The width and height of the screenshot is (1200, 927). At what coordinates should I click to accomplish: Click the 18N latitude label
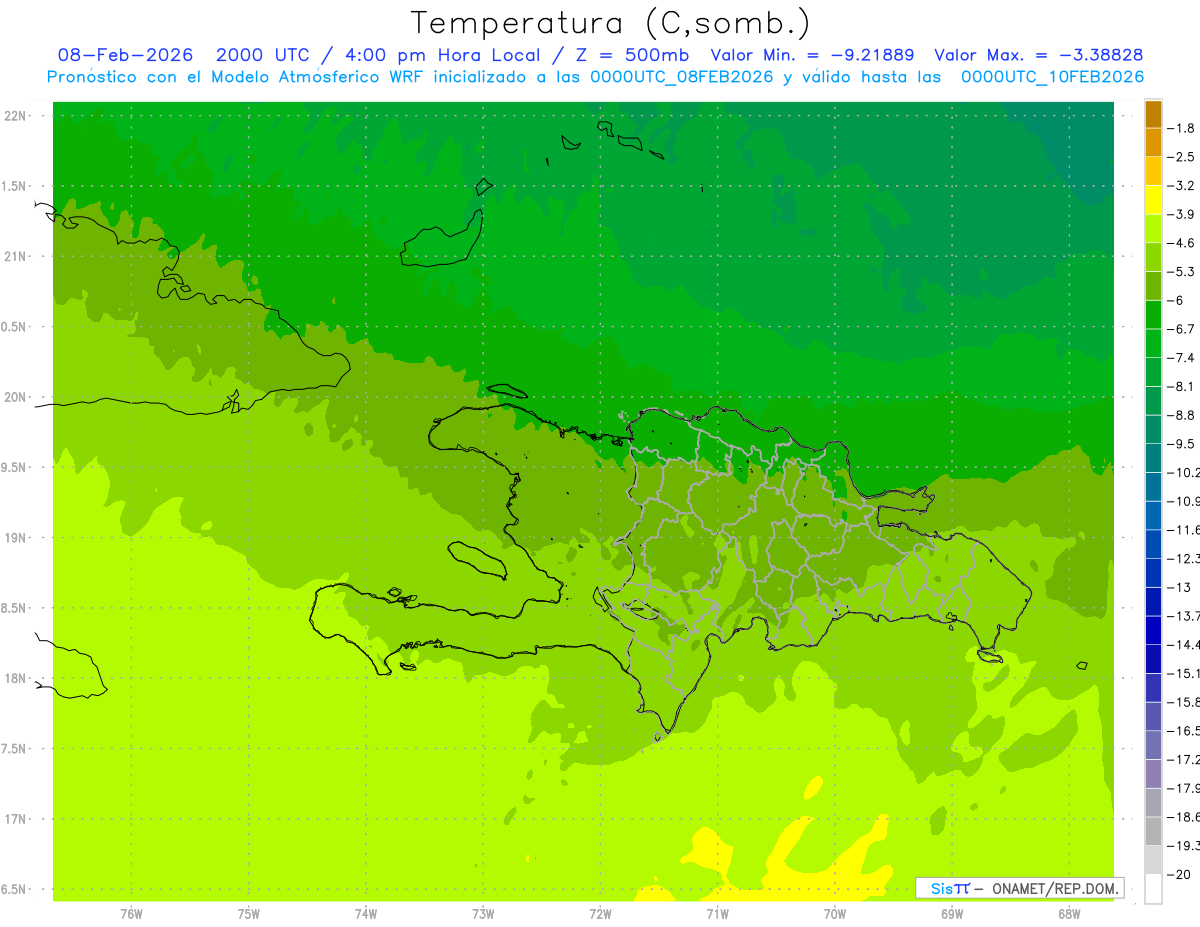(x=16, y=678)
